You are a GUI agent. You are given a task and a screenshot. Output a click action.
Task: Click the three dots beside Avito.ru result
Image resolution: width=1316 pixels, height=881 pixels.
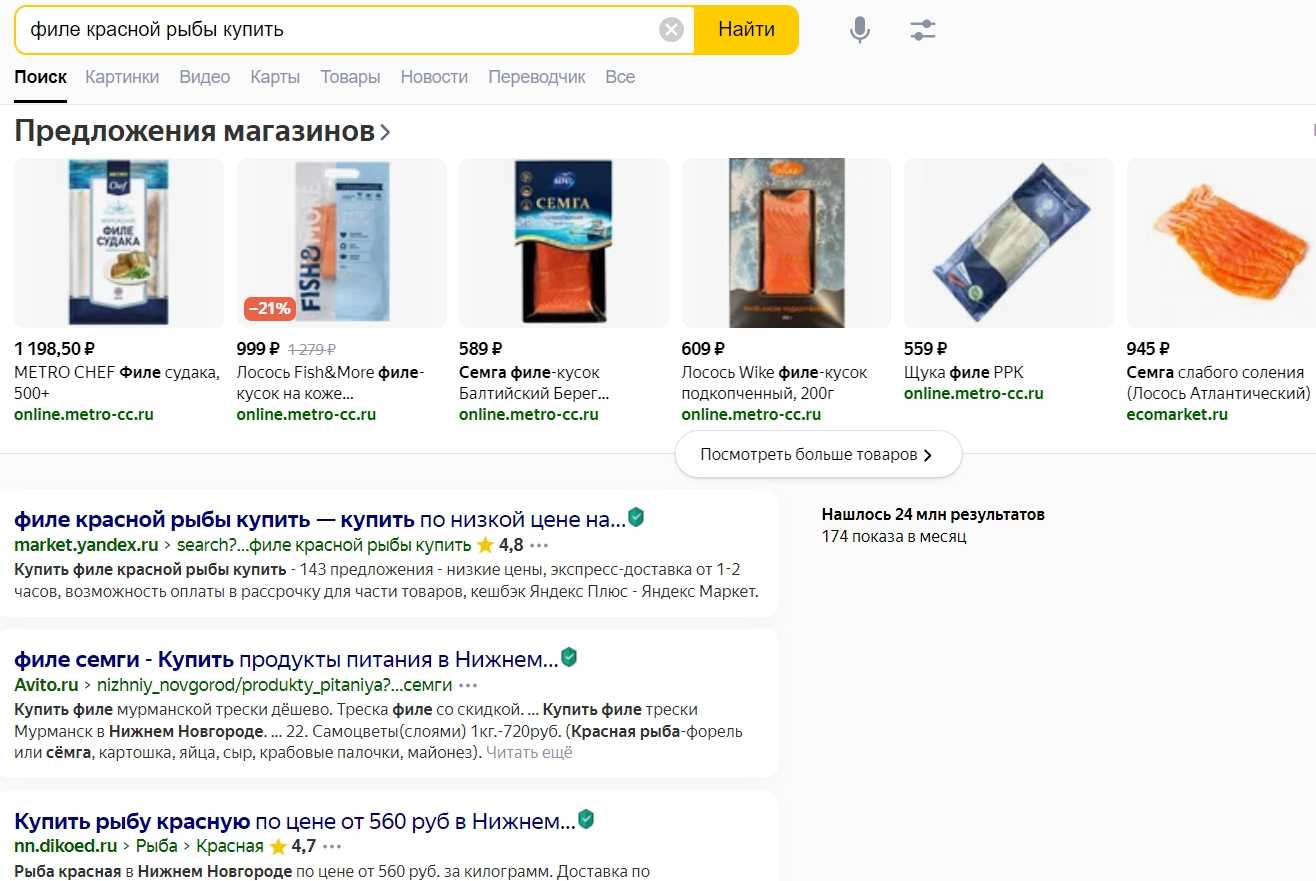tap(468, 686)
